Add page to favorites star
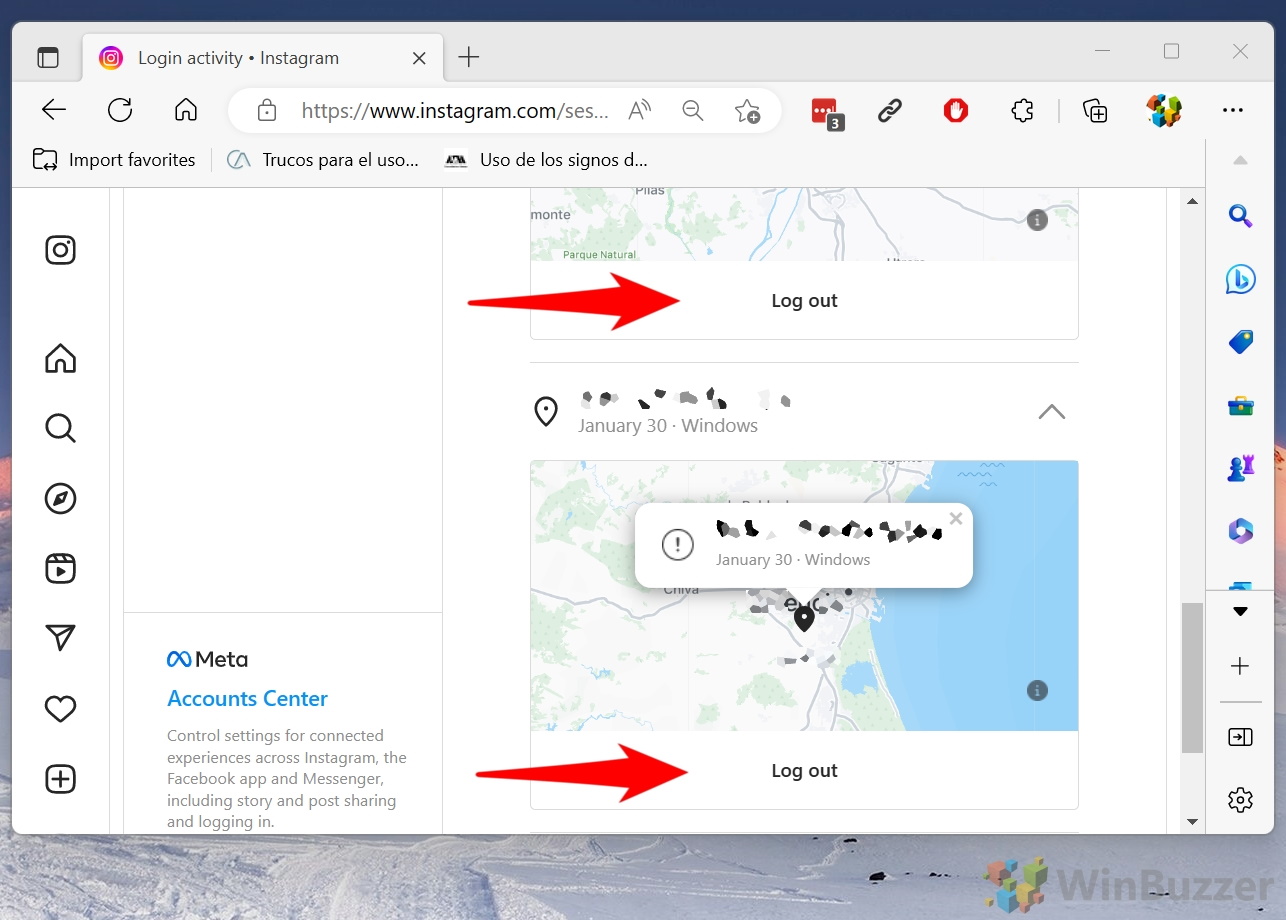Image resolution: width=1286 pixels, height=920 pixels. [747, 110]
